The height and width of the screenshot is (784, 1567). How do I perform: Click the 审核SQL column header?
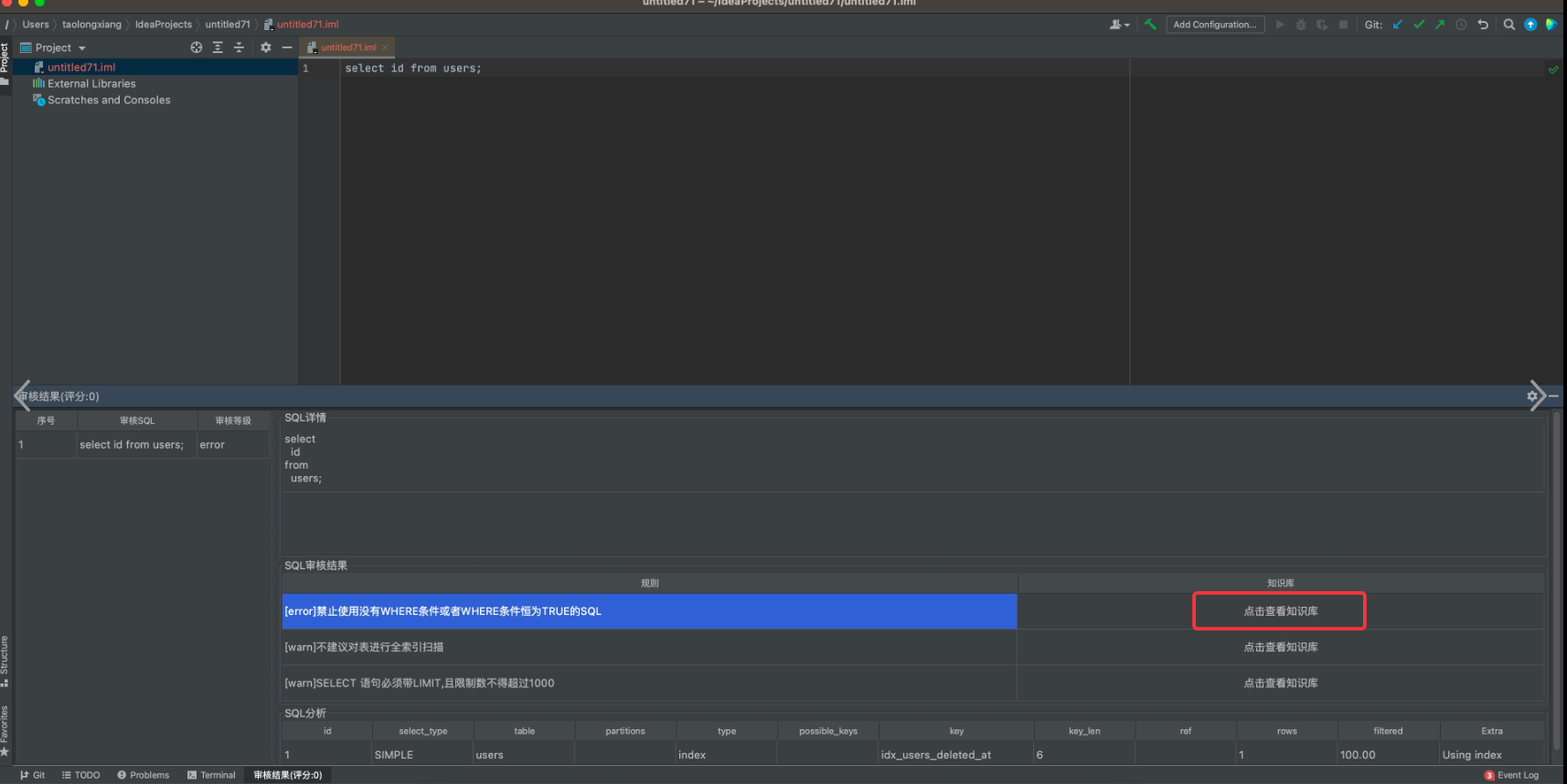137,421
